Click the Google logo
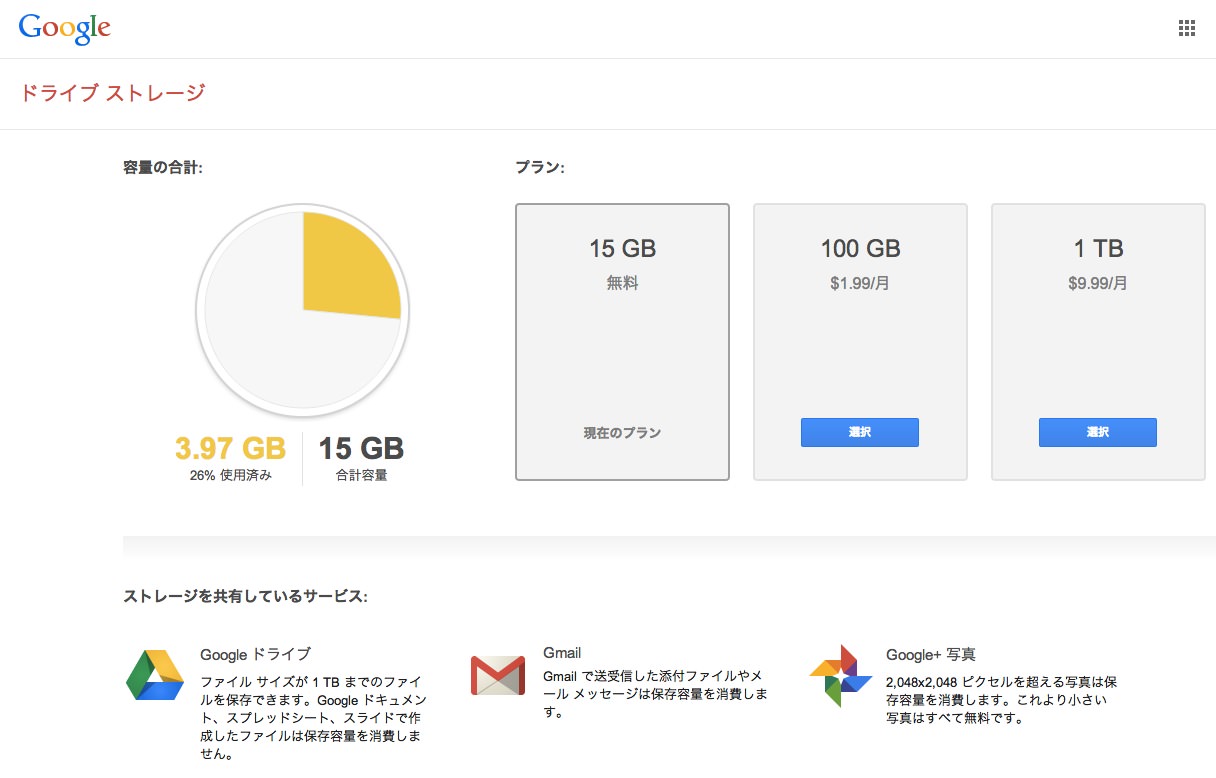The image size is (1216, 778). (x=64, y=29)
